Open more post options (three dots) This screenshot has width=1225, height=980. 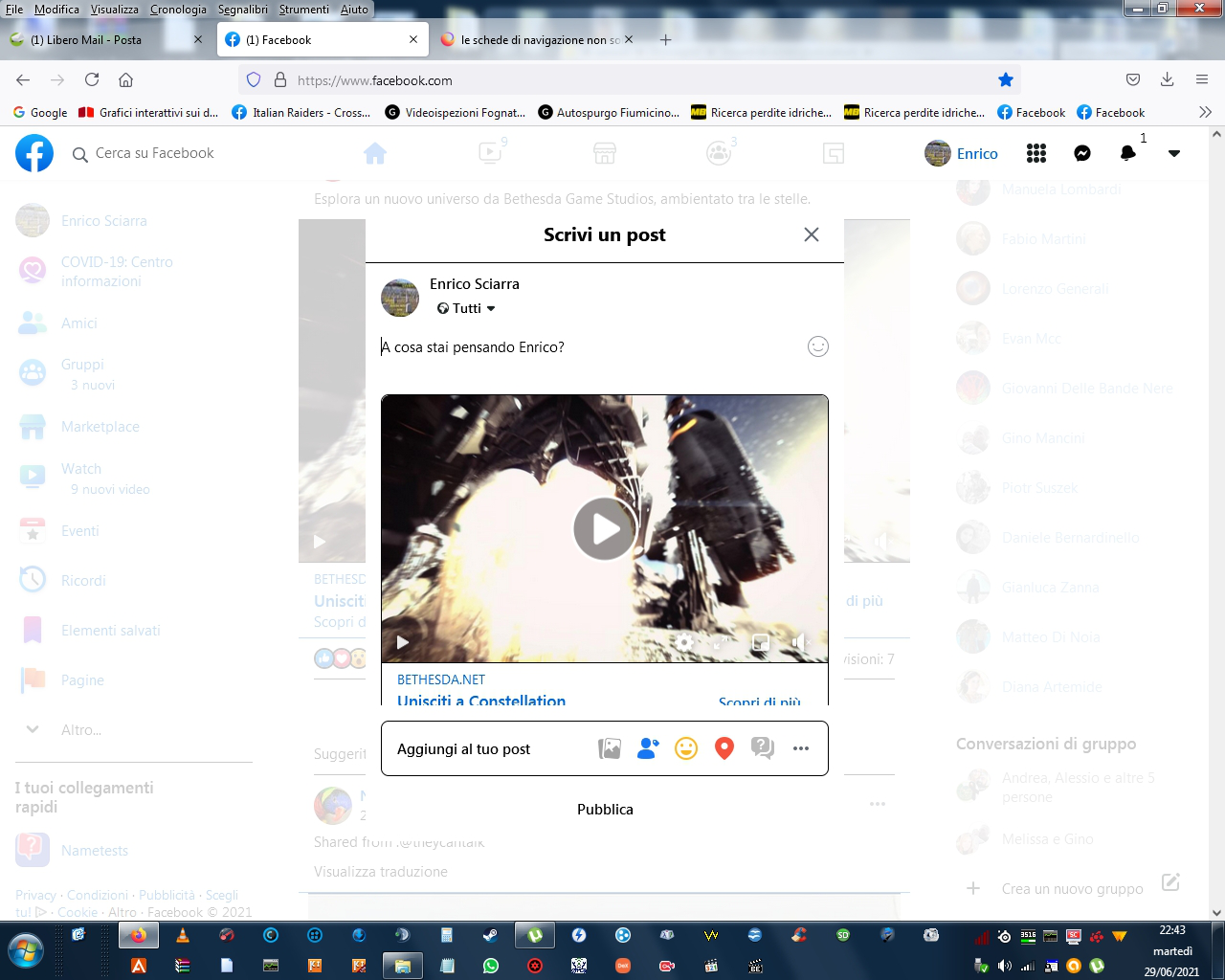coord(801,748)
